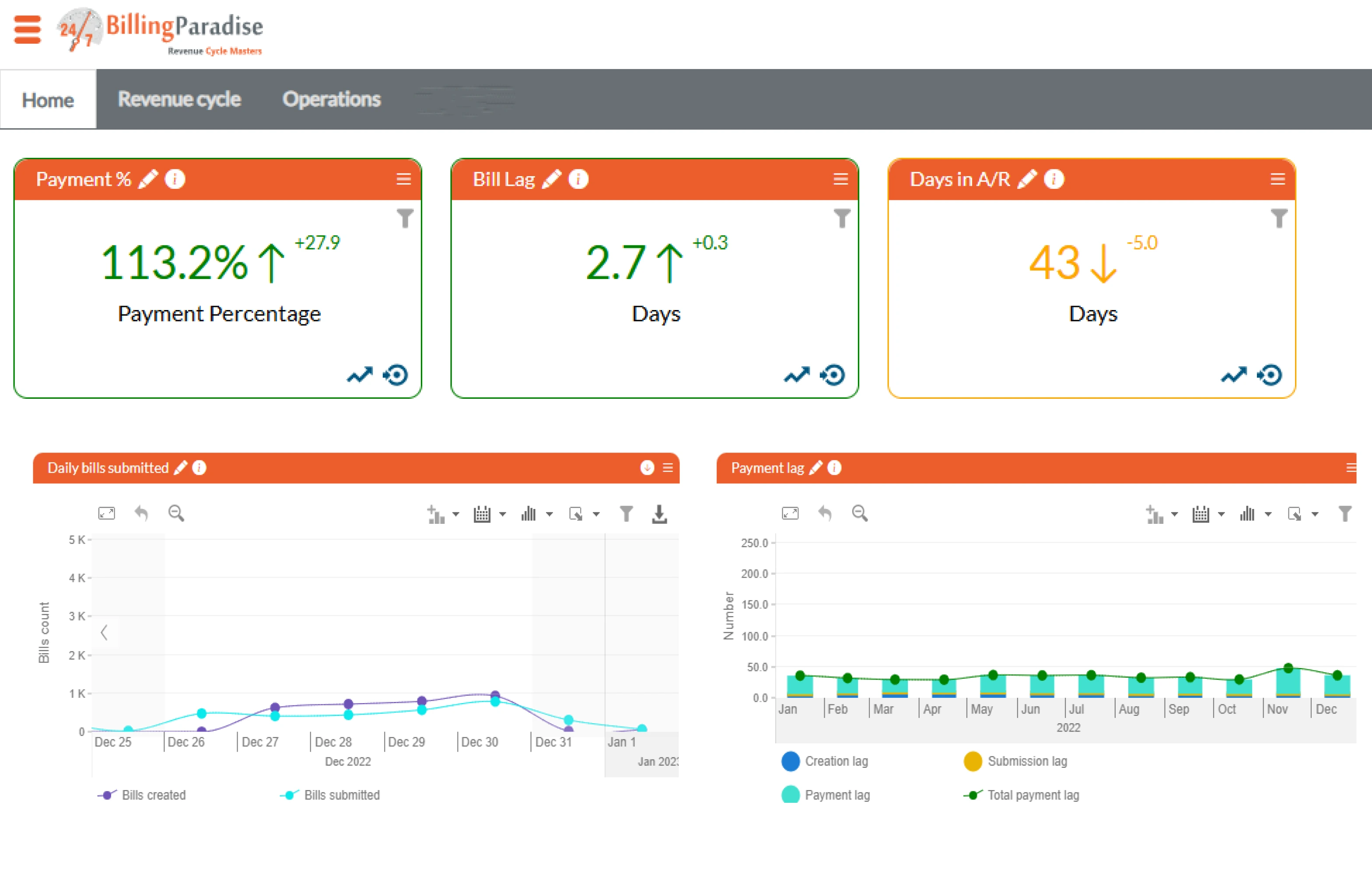
Task: Click reset icon on Bill Lag card
Action: pos(833,375)
